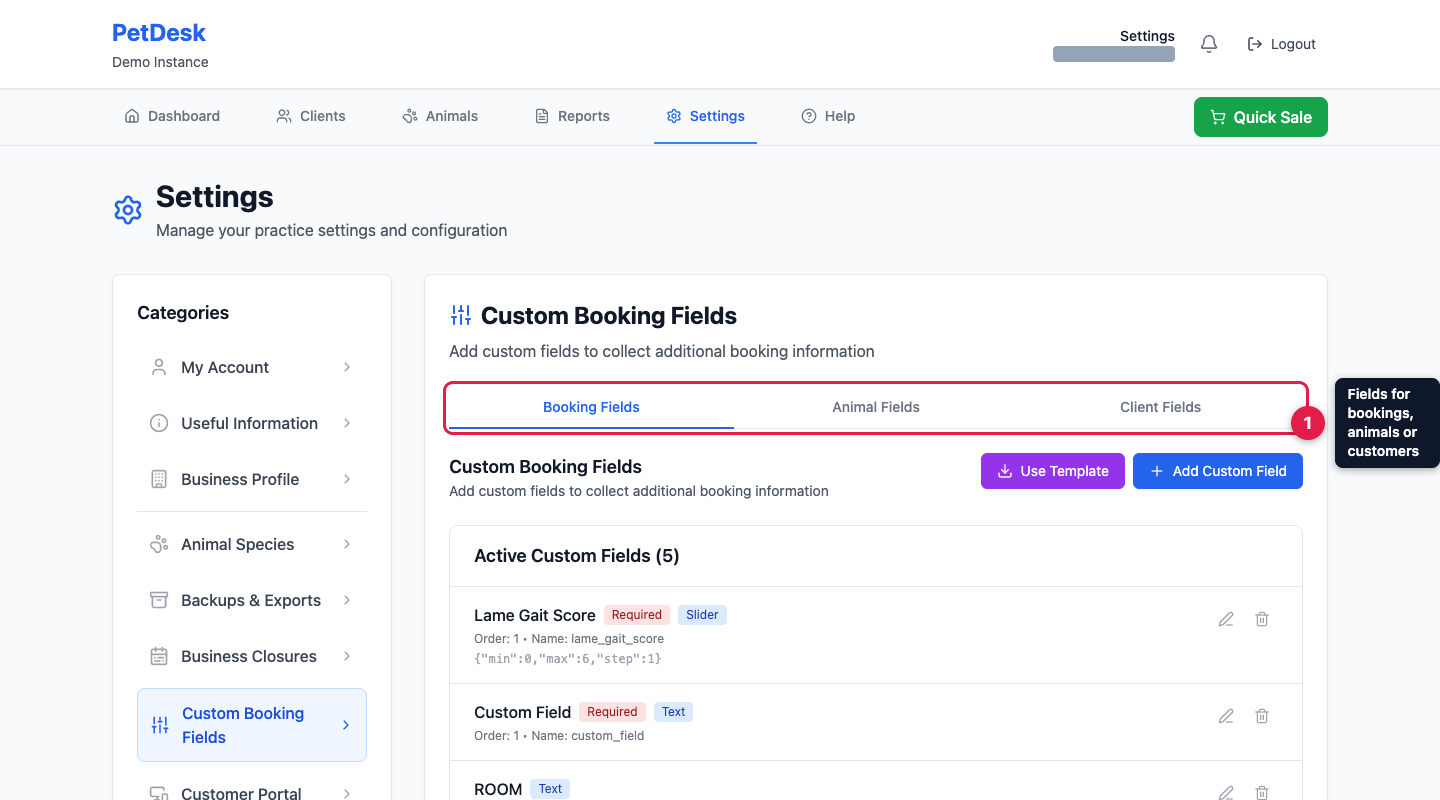Click the shopping cart icon in Quick Sale
Image resolution: width=1440 pixels, height=800 pixels.
point(1218,117)
